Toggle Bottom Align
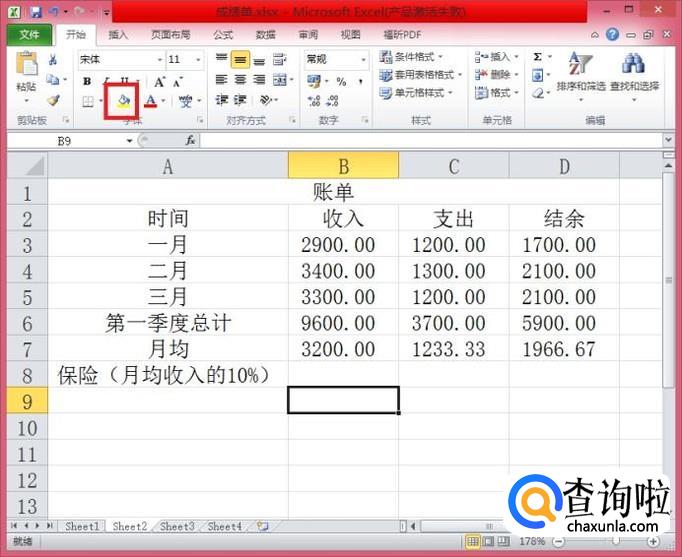Screen dimensions: 682x557 (x=259, y=60)
